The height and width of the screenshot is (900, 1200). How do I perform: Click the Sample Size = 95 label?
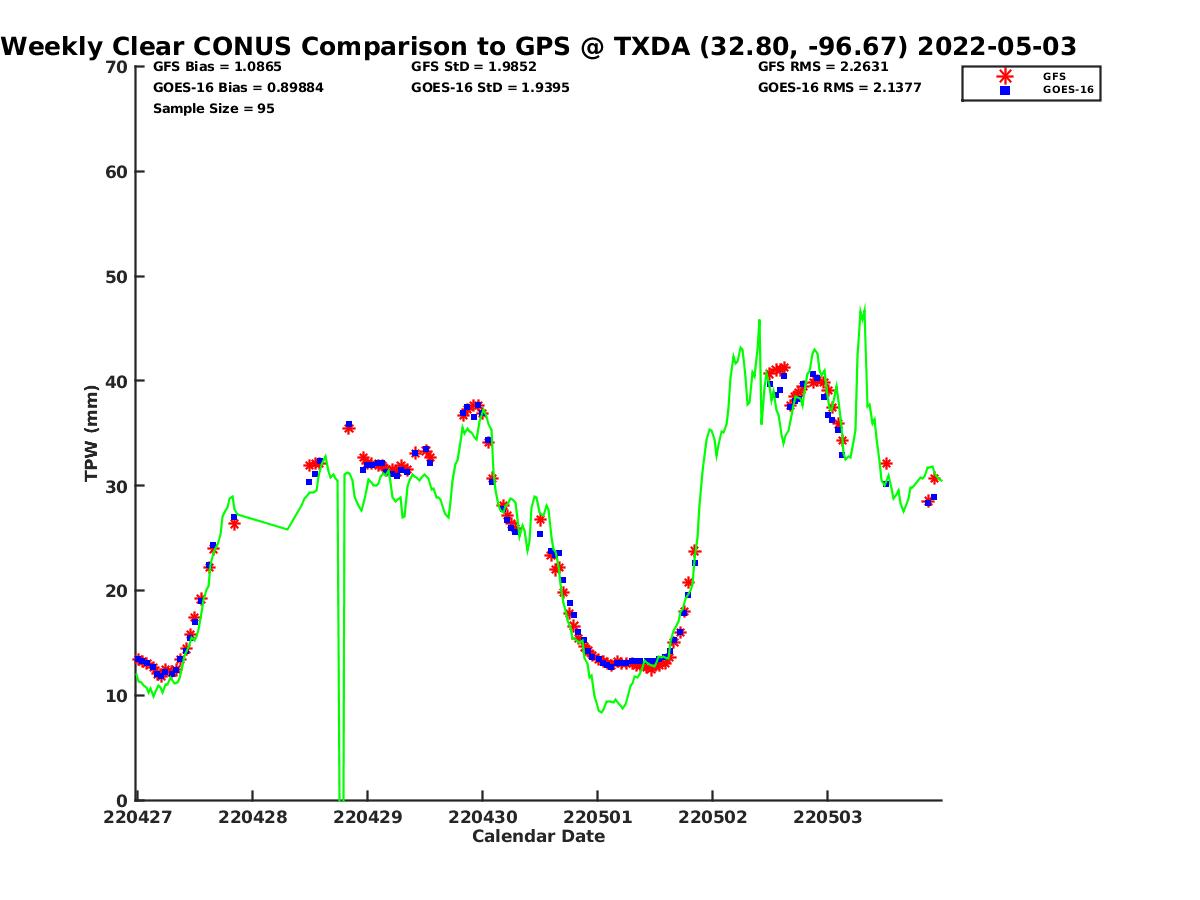[214, 109]
